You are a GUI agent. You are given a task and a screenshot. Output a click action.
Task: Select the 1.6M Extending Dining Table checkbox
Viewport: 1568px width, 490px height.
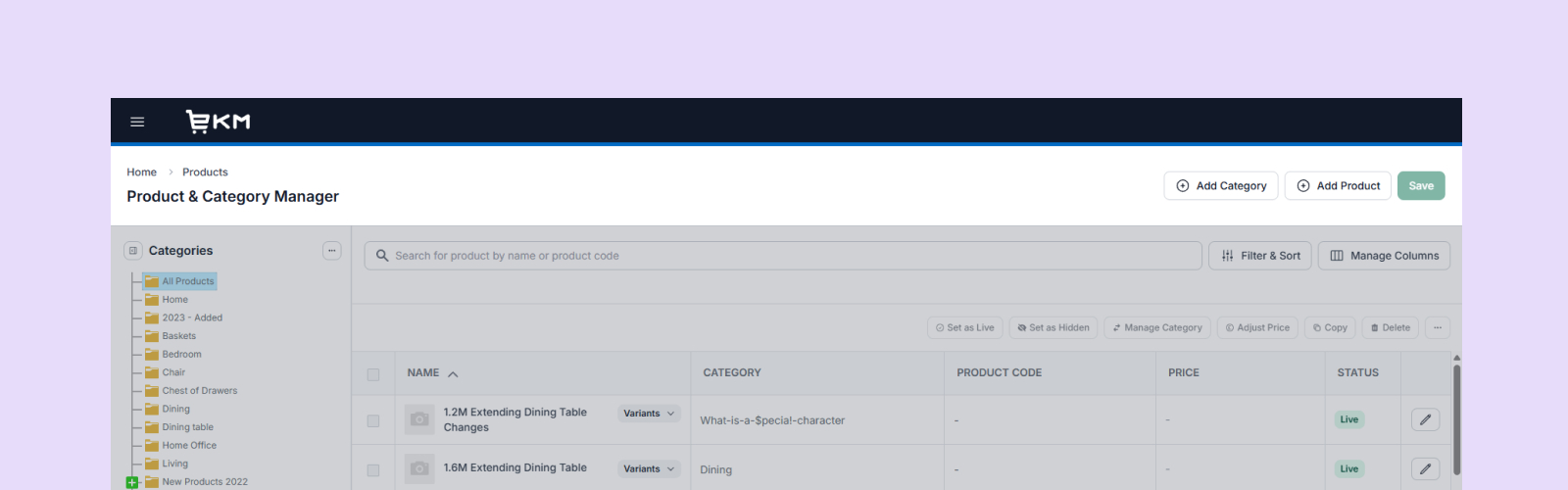tap(373, 470)
